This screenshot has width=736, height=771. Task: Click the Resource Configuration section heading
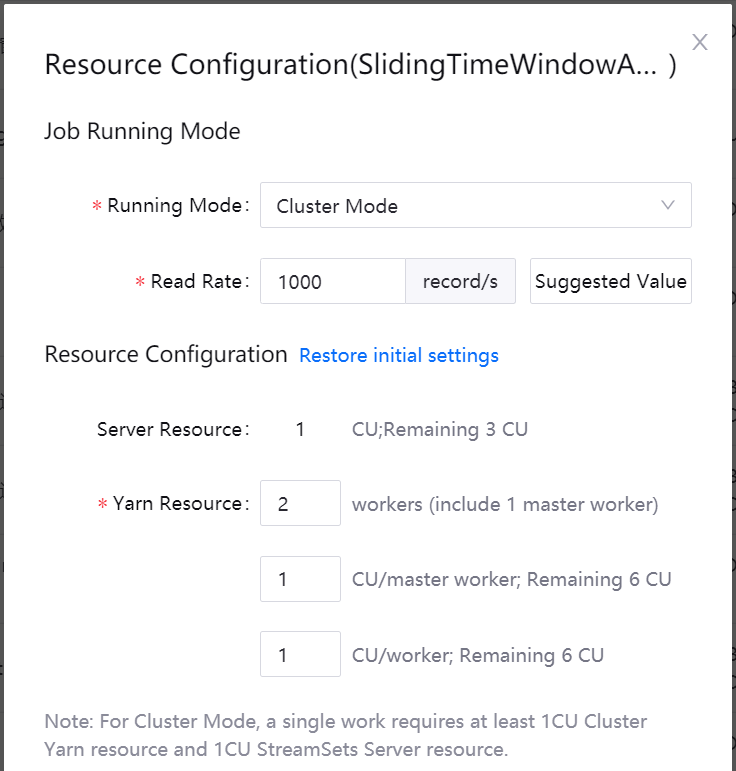[x=166, y=355]
